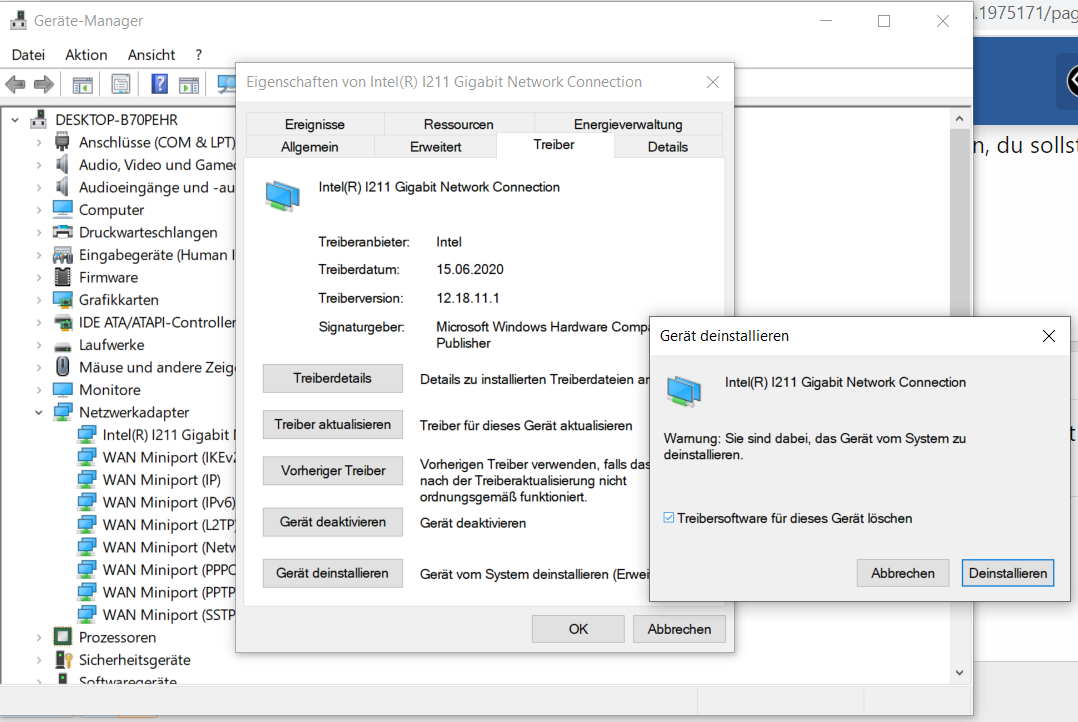Click OK in the Eigenschaften dialog
The width and height of the screenshot is (1078, 722).
click(x=578, y=628)
